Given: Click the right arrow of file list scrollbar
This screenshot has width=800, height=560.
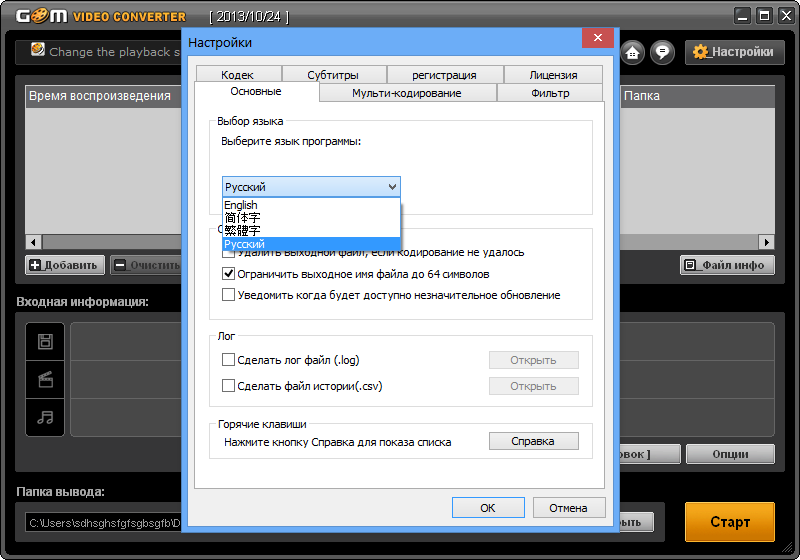Looking at the screenshot, I should coord(766,242).
